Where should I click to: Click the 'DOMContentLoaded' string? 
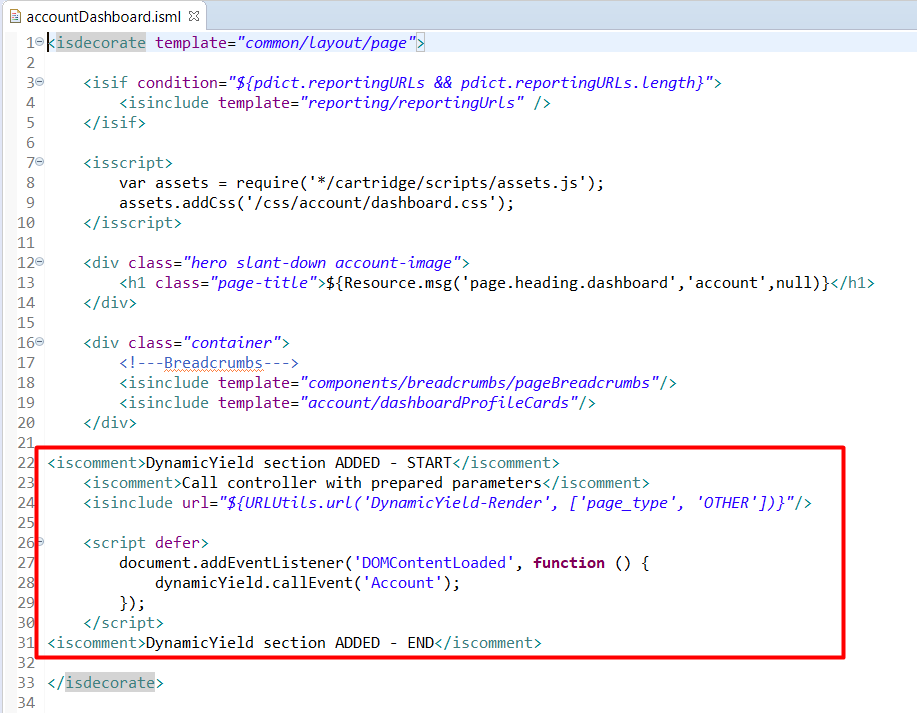point(433,563)
